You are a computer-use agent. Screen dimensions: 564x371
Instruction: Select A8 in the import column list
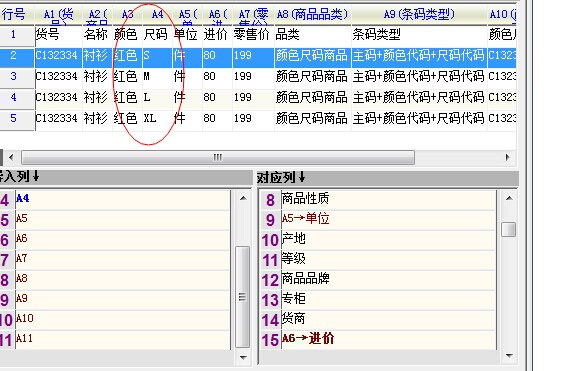(x=122, y=280)
